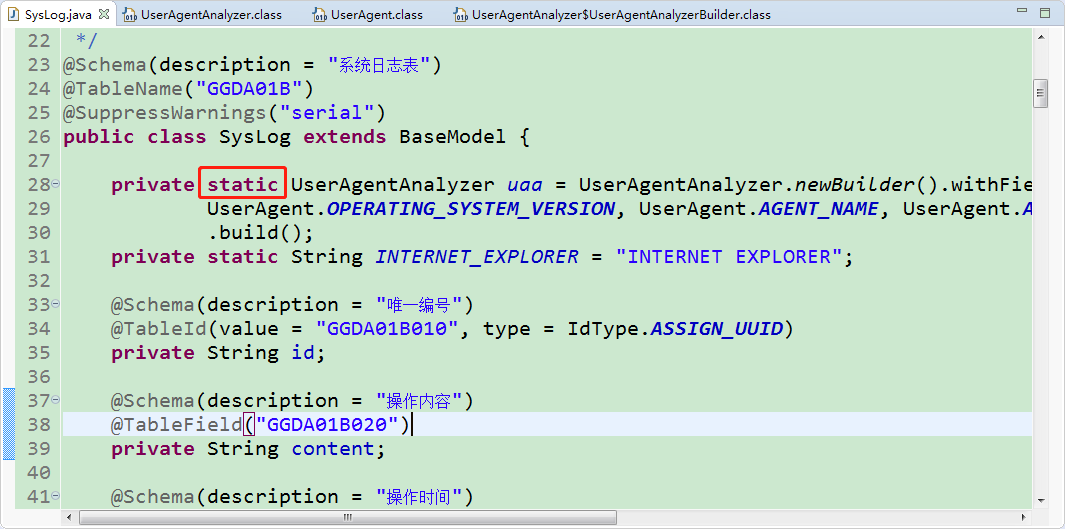Click the vertical scrollbar down arrow
Viewport: 1065px width, 529px height.
click(1040, 500)
